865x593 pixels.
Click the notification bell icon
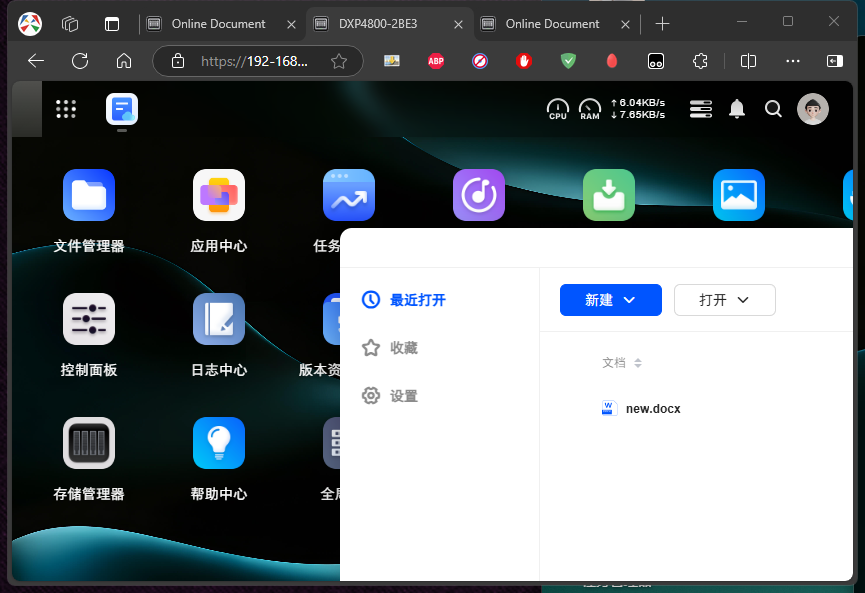point(737,109)
